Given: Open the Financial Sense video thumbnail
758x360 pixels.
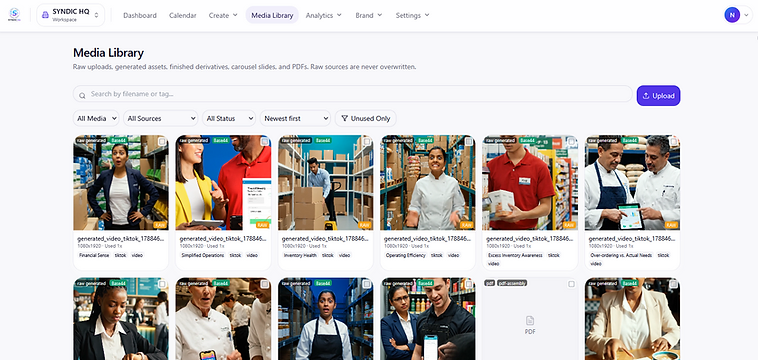Looking at the screenshot, I should pos(121,183).
